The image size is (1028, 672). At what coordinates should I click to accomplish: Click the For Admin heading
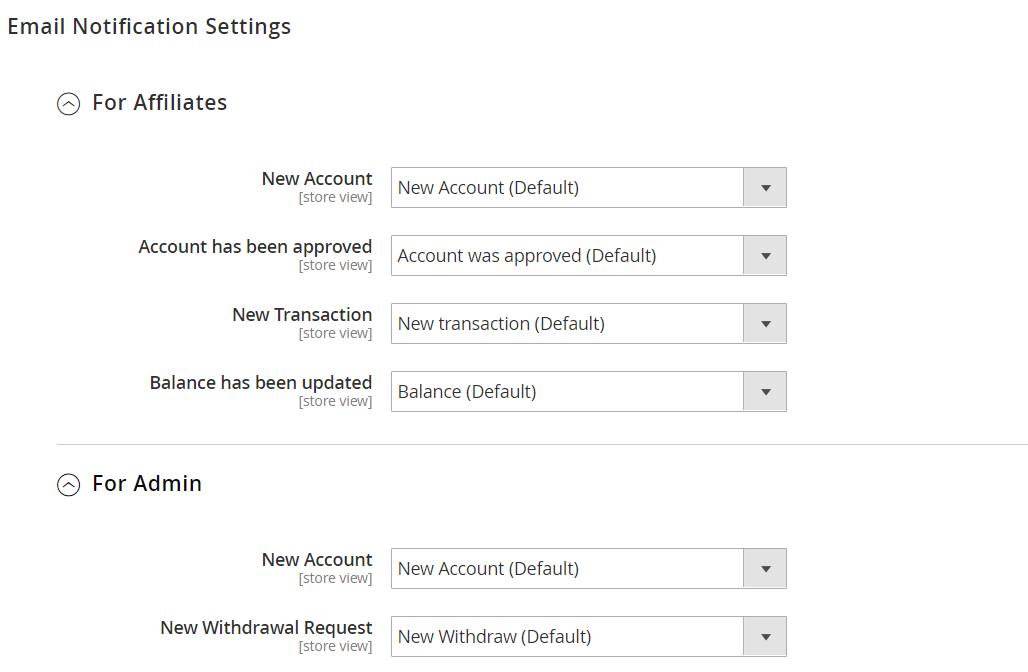click(147, 483)
